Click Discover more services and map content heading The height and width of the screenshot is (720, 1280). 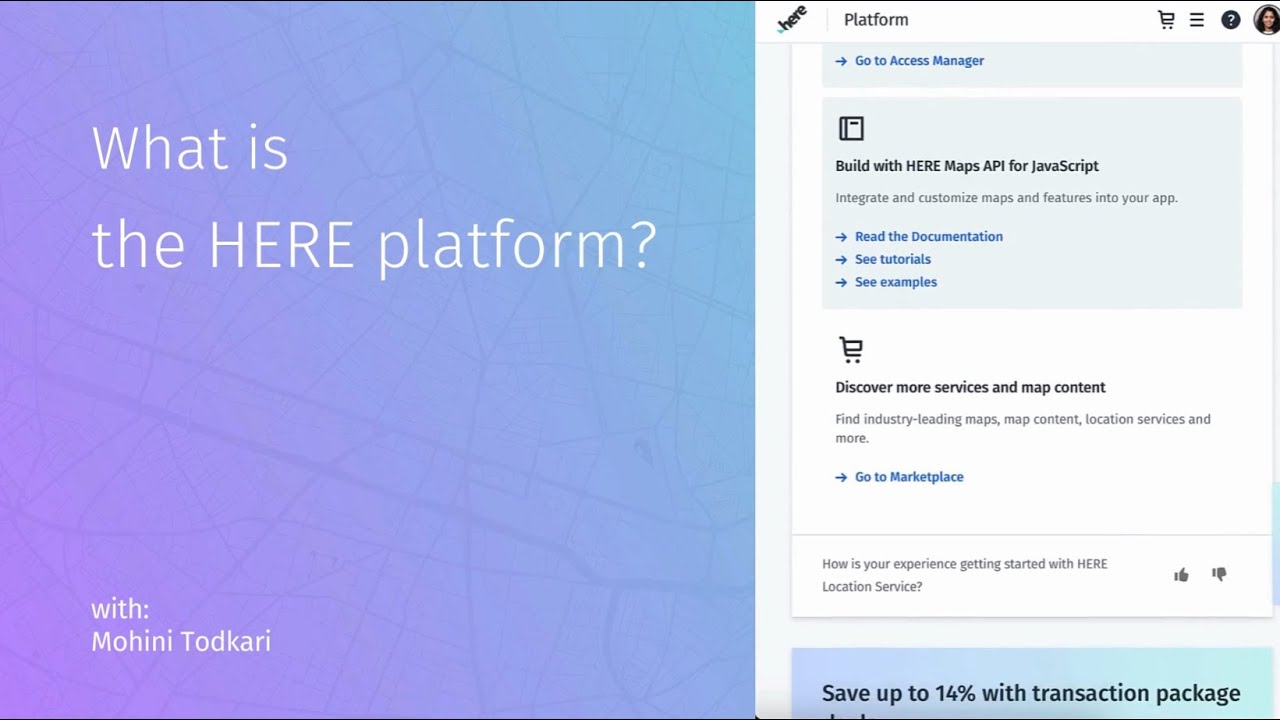coord(970,387)
